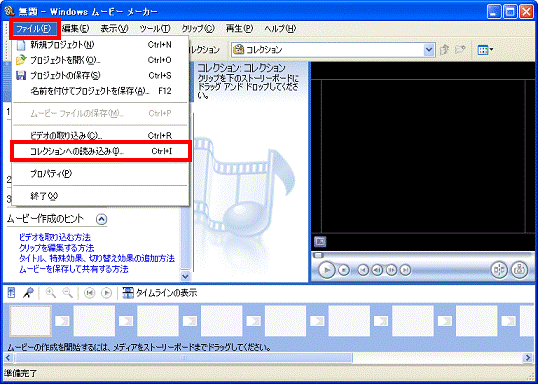Open the クリップ(C) menu
Screen dimensions: 538x384
coord(198,28)
